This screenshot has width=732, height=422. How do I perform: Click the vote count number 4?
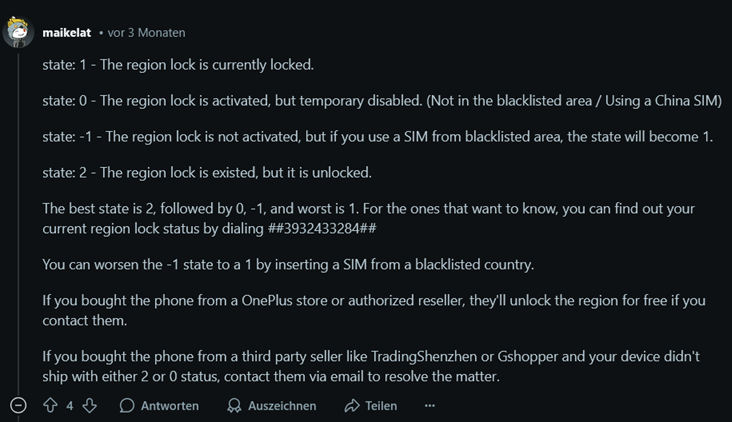click(x=70, y=405)
